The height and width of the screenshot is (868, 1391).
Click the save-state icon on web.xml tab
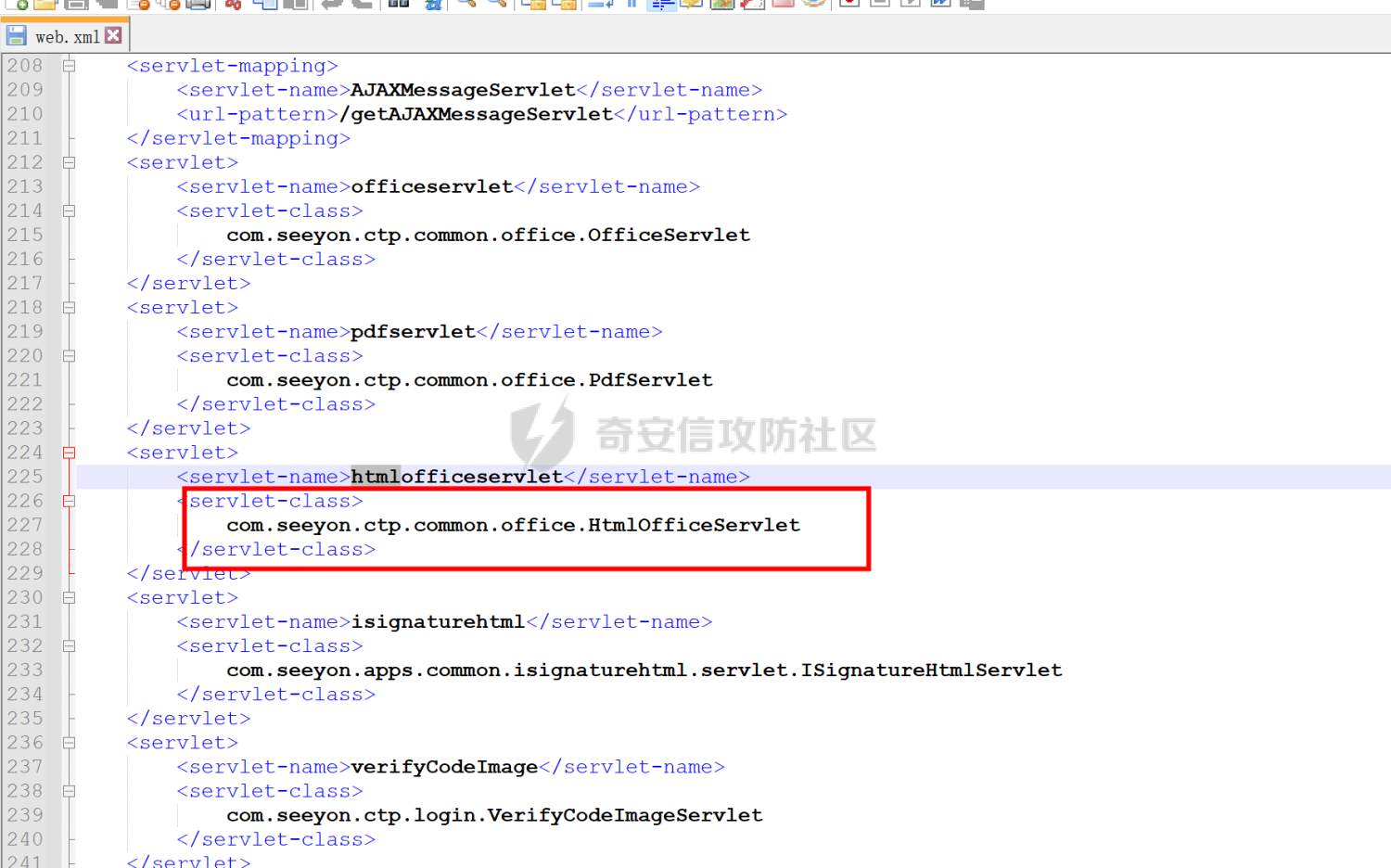[17, 36]
